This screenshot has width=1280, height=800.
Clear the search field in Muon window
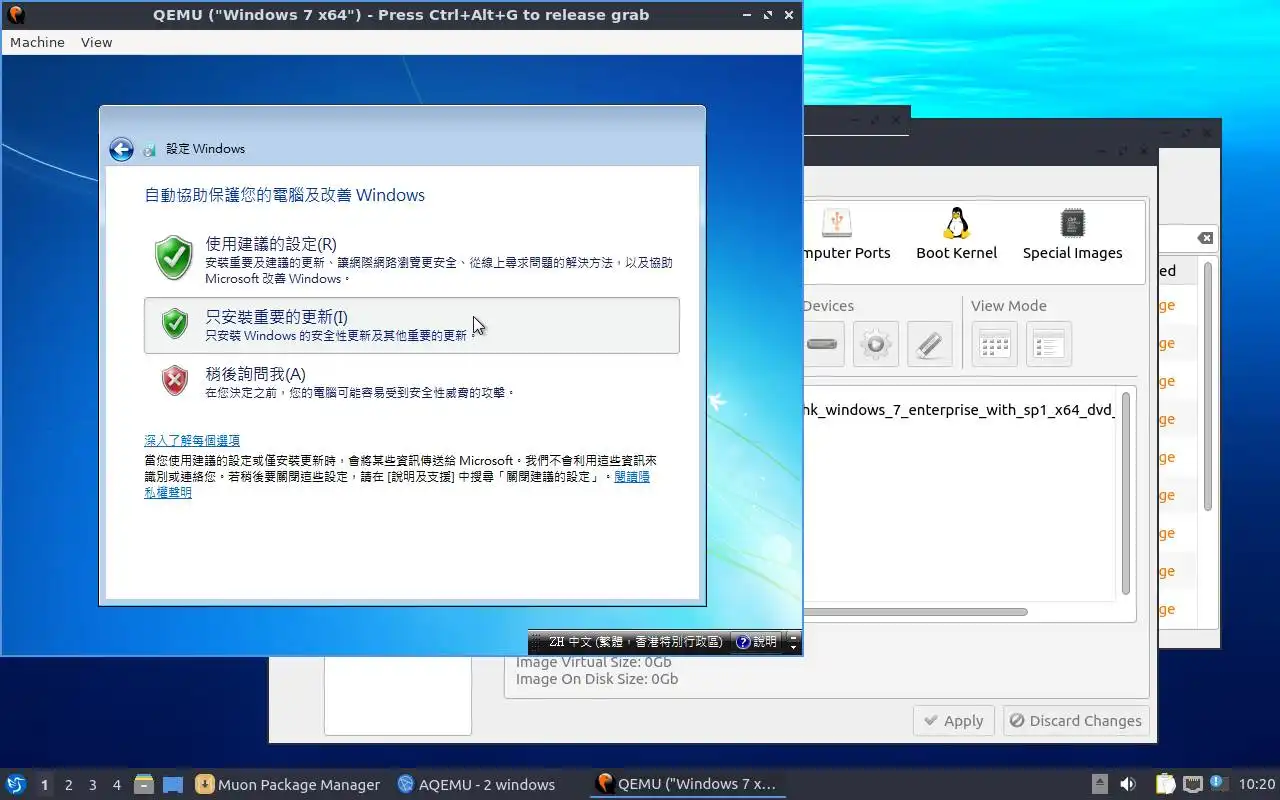(1205, 238)
